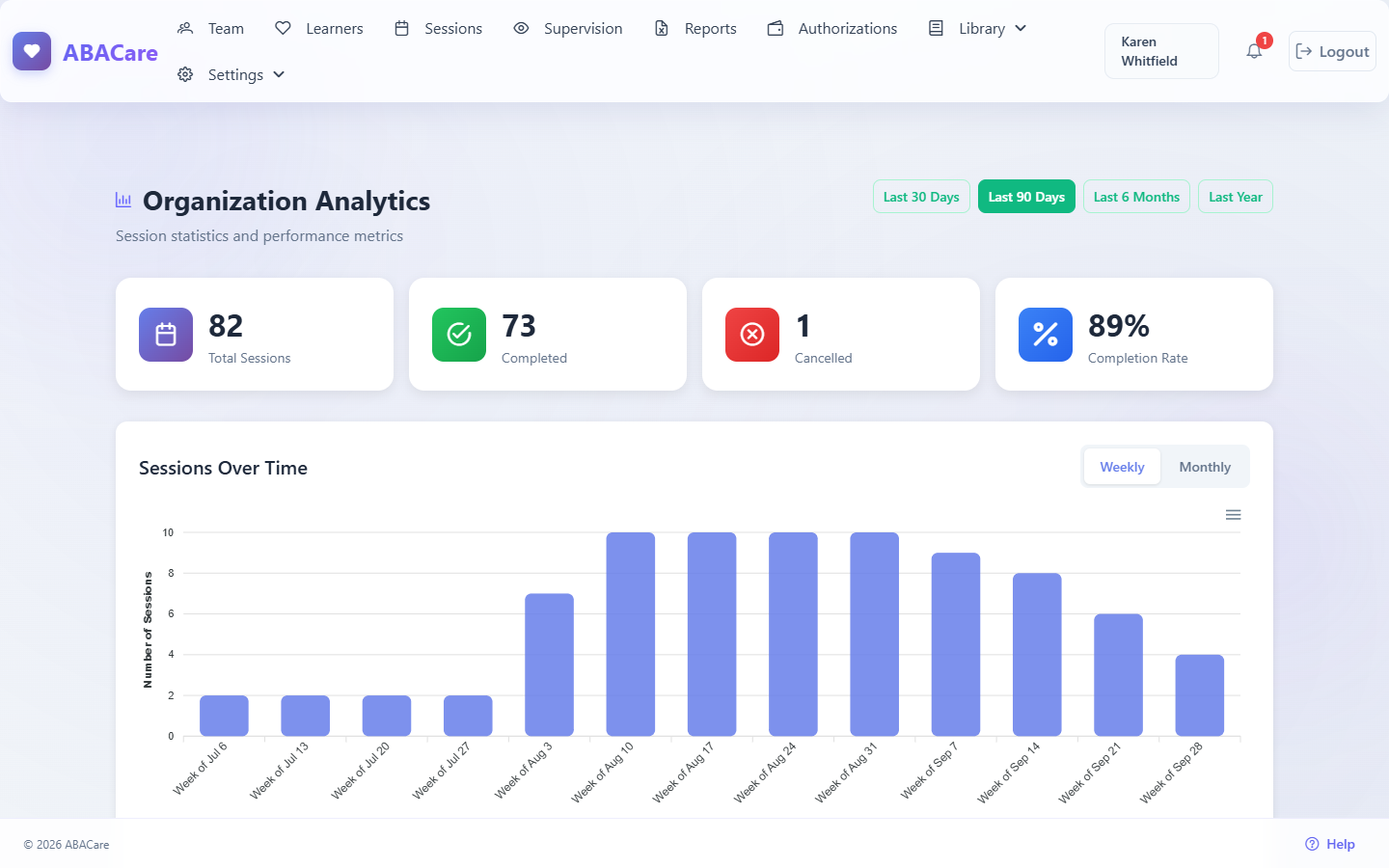The height and width of the screenshot is (868, 1389).
Task: Click the Week of Sep 7 bar
Action: click(956, 644)
